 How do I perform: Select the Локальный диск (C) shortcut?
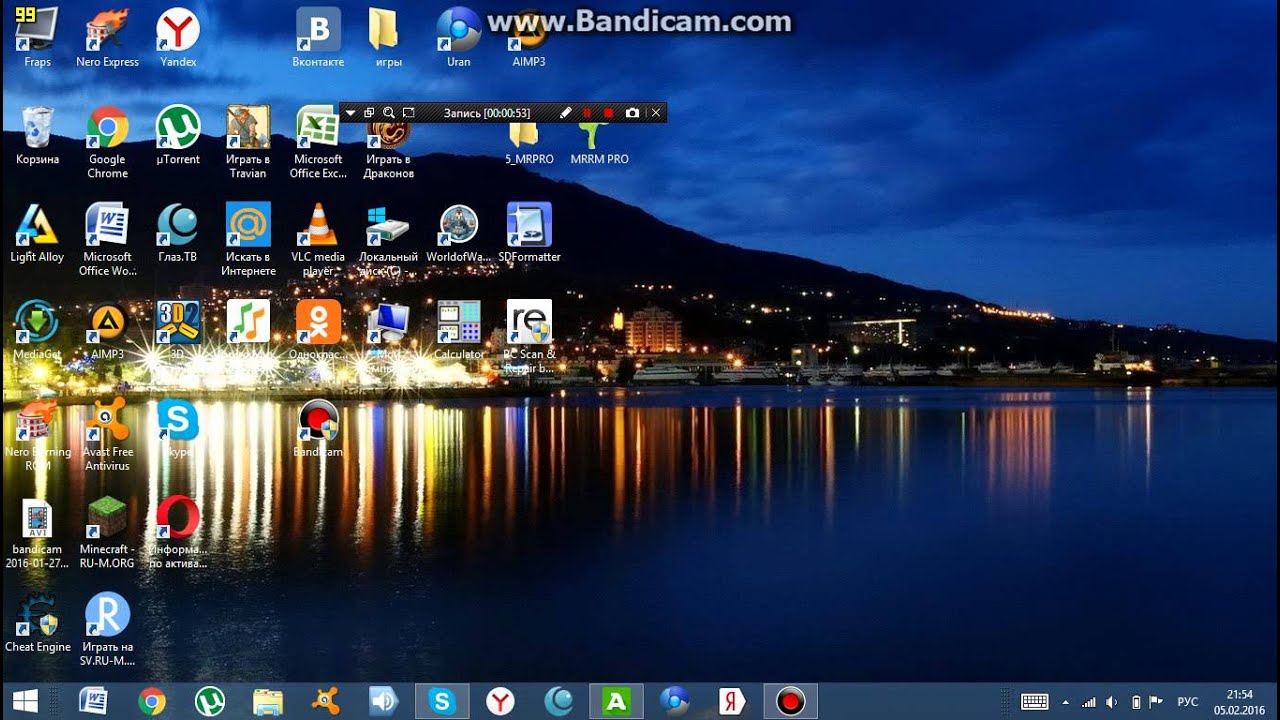388,240
